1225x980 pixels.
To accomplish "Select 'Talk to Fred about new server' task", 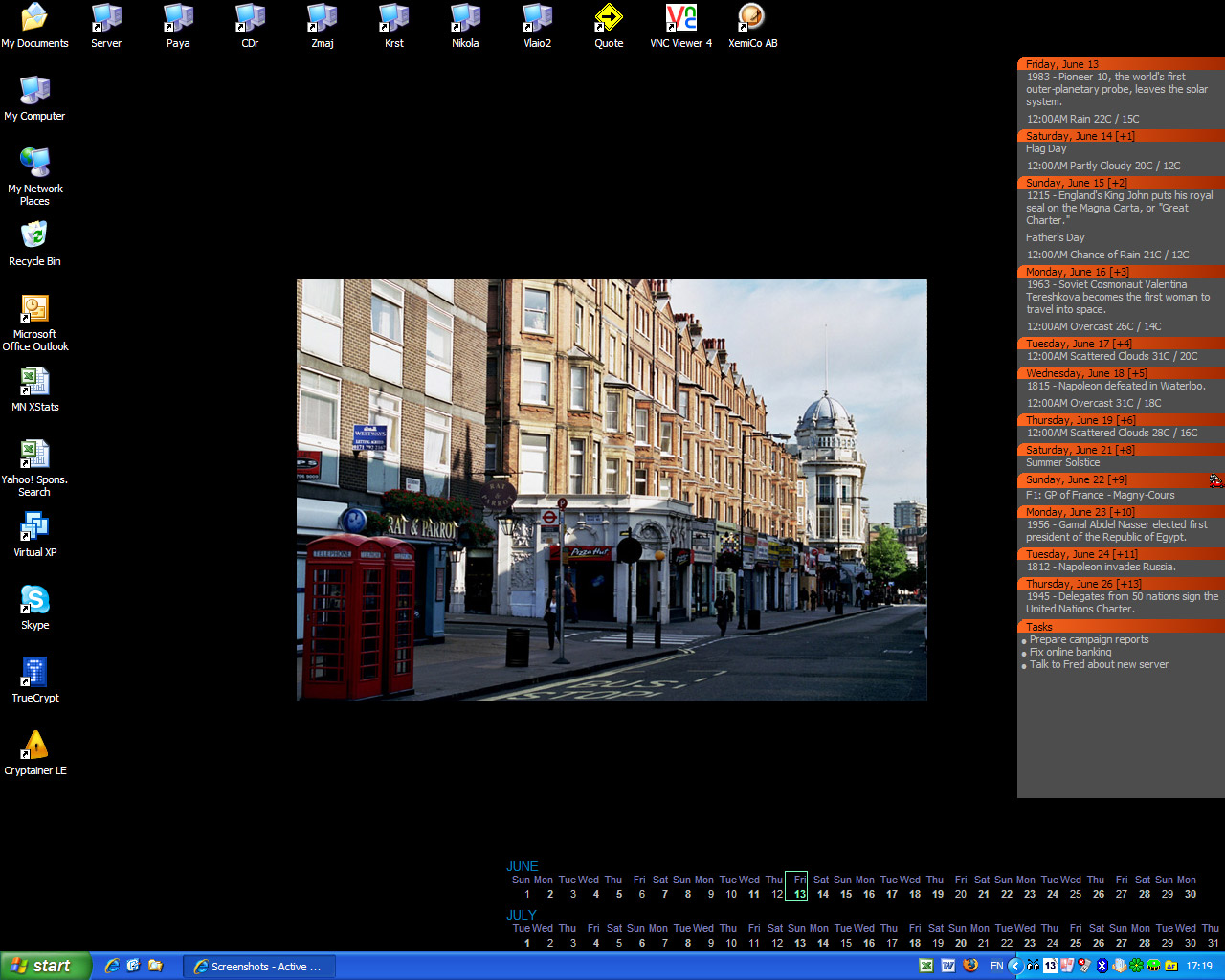I will [1098, 664].
